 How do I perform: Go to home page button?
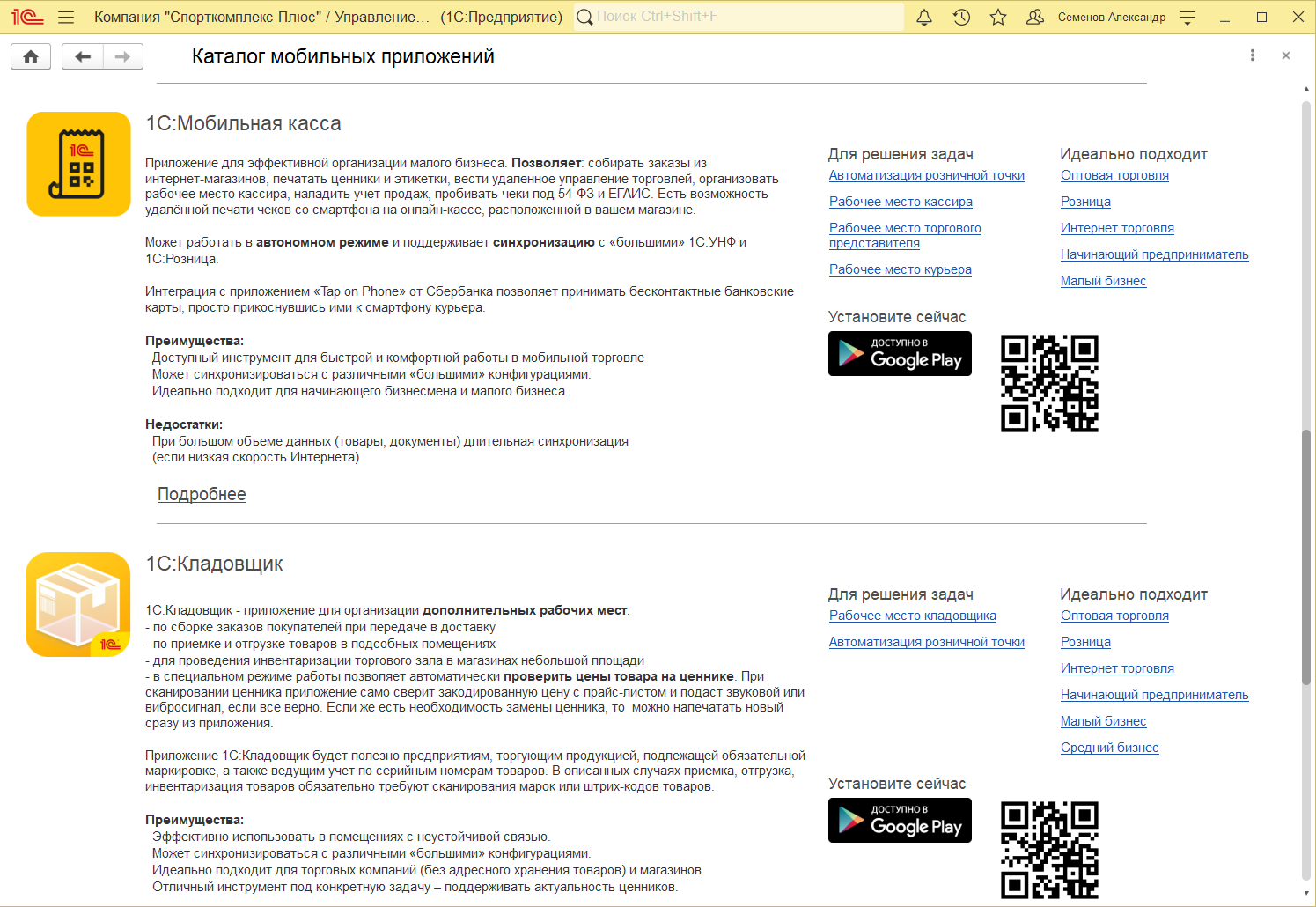coord(31,56)
